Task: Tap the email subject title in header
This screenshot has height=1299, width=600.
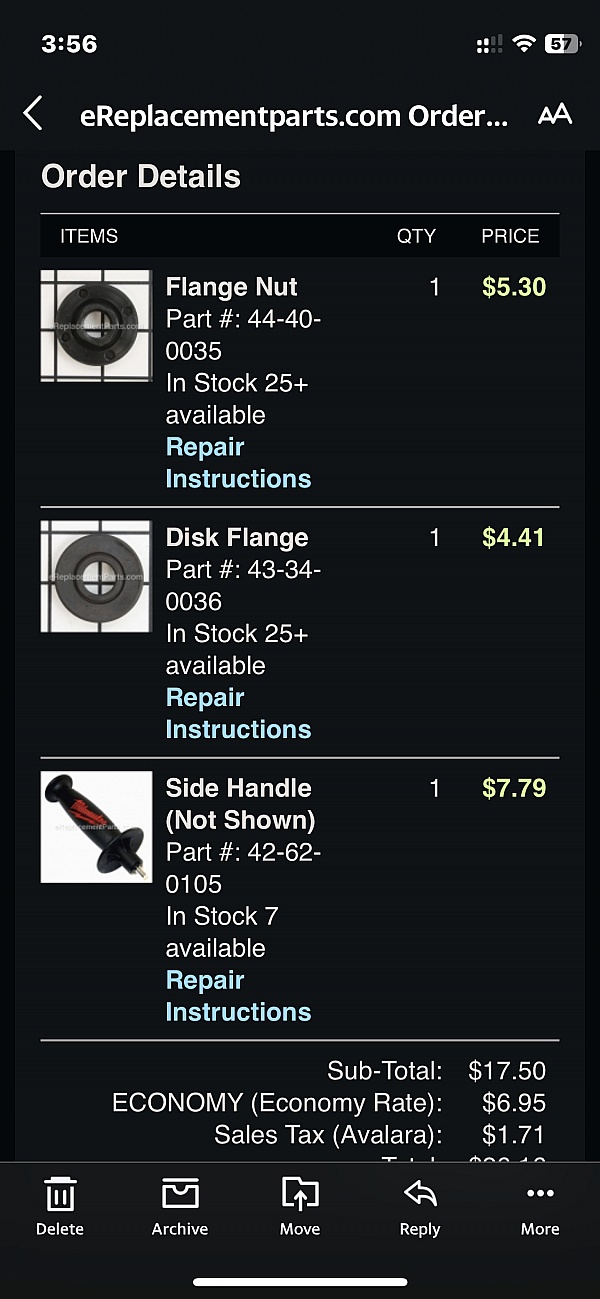Action: (294, 116)
